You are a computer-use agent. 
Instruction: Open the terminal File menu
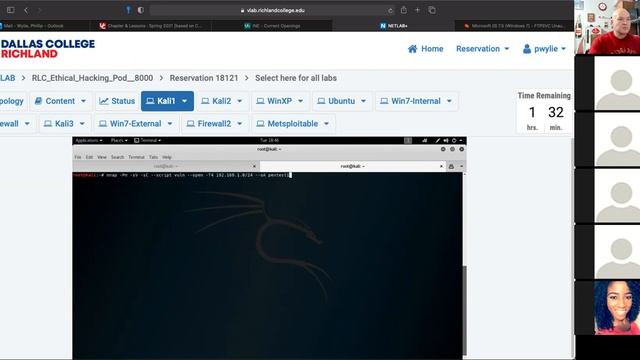click(78, 157)
